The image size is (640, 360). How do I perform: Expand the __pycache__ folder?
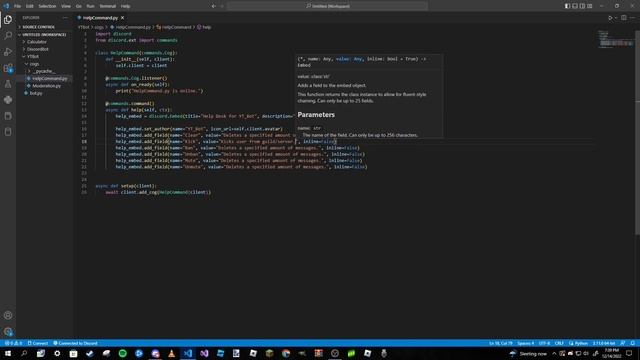[44, 71]
